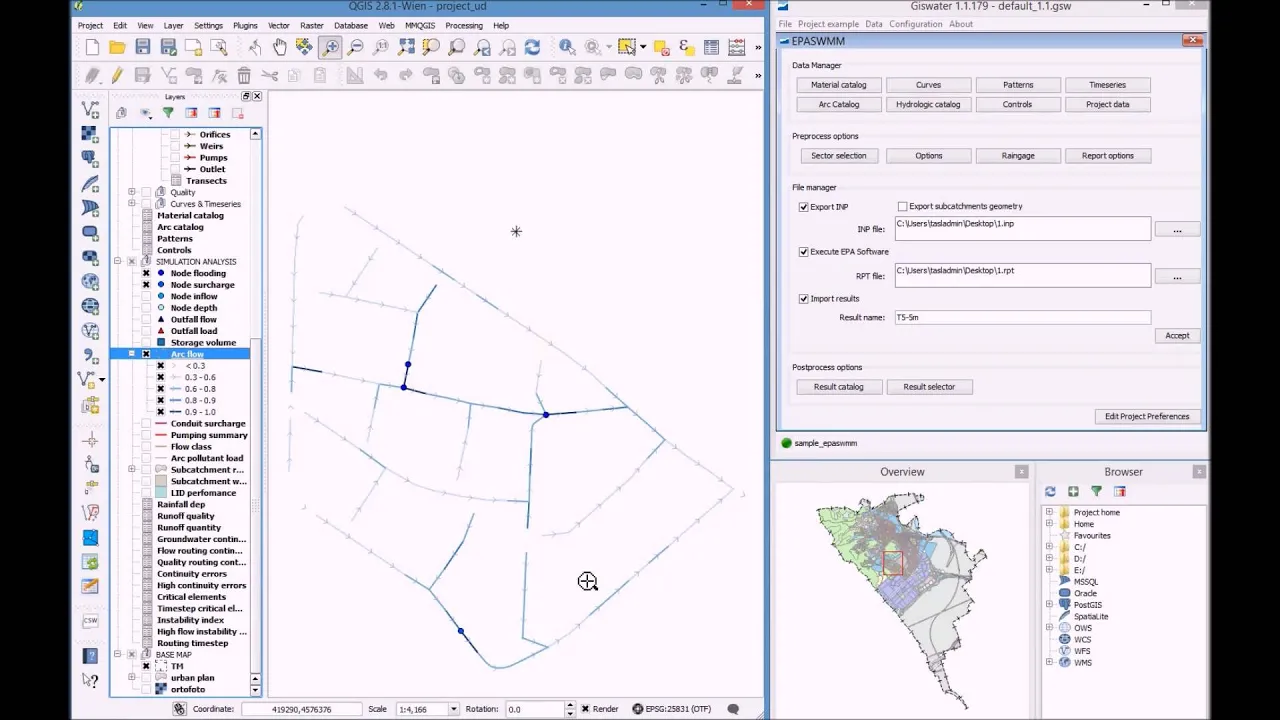Viewport: 1280px width, 720px height.
Task: Toggle the Render checkbox
Action: (585, 709)
